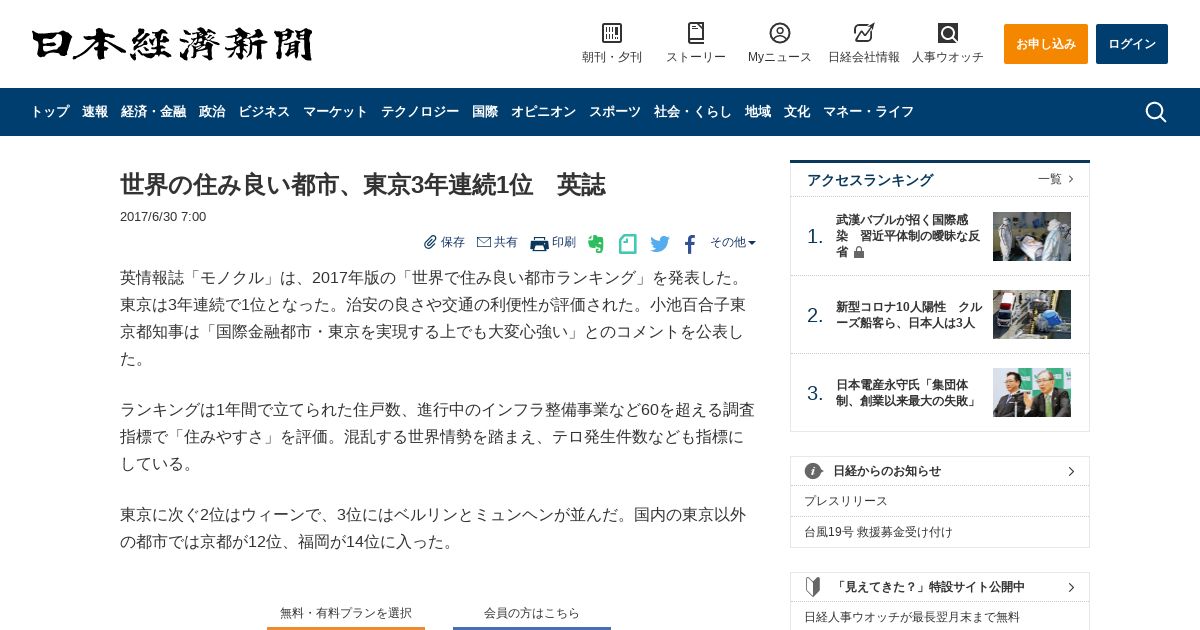Viewport: 1200px width, 630px height.
Task: Go to the トップ navigation item
Action: point(50,112)
